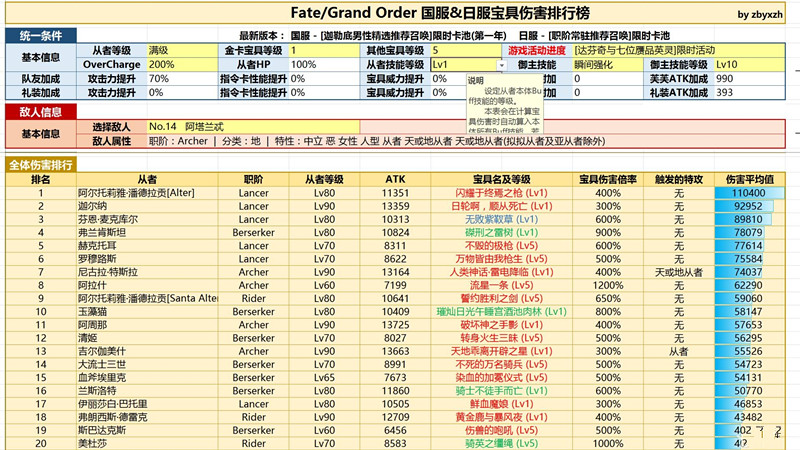
Task: Select the 御主技能等级 Lv10 cell
Action: 749,65
